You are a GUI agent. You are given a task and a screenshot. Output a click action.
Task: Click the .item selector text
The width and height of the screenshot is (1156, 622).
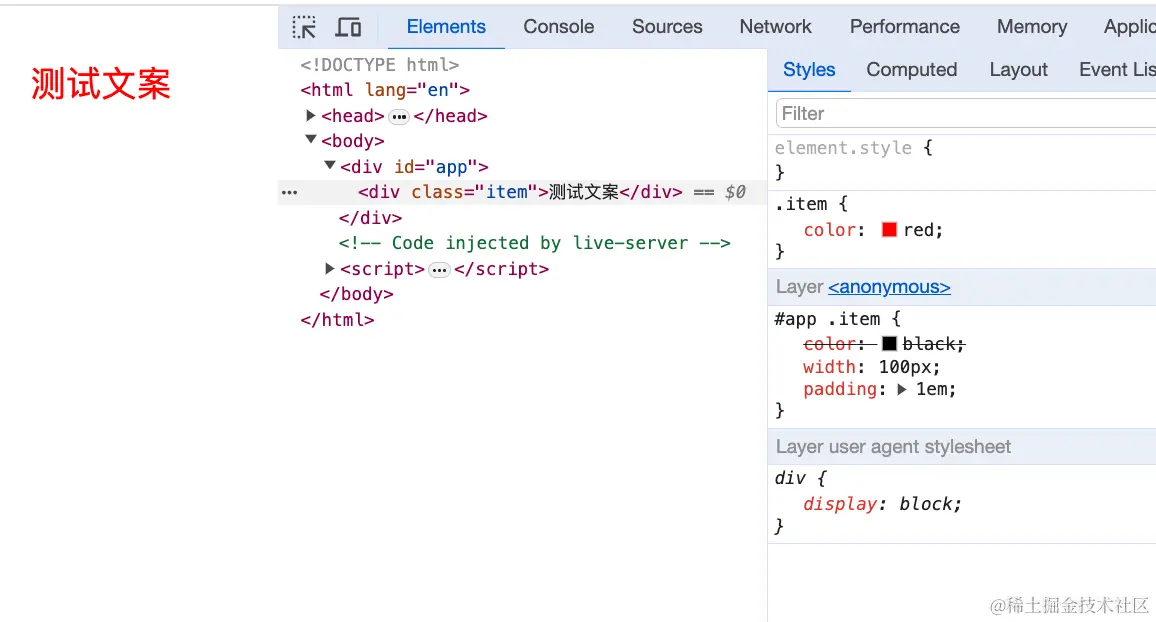coord(801,203)
